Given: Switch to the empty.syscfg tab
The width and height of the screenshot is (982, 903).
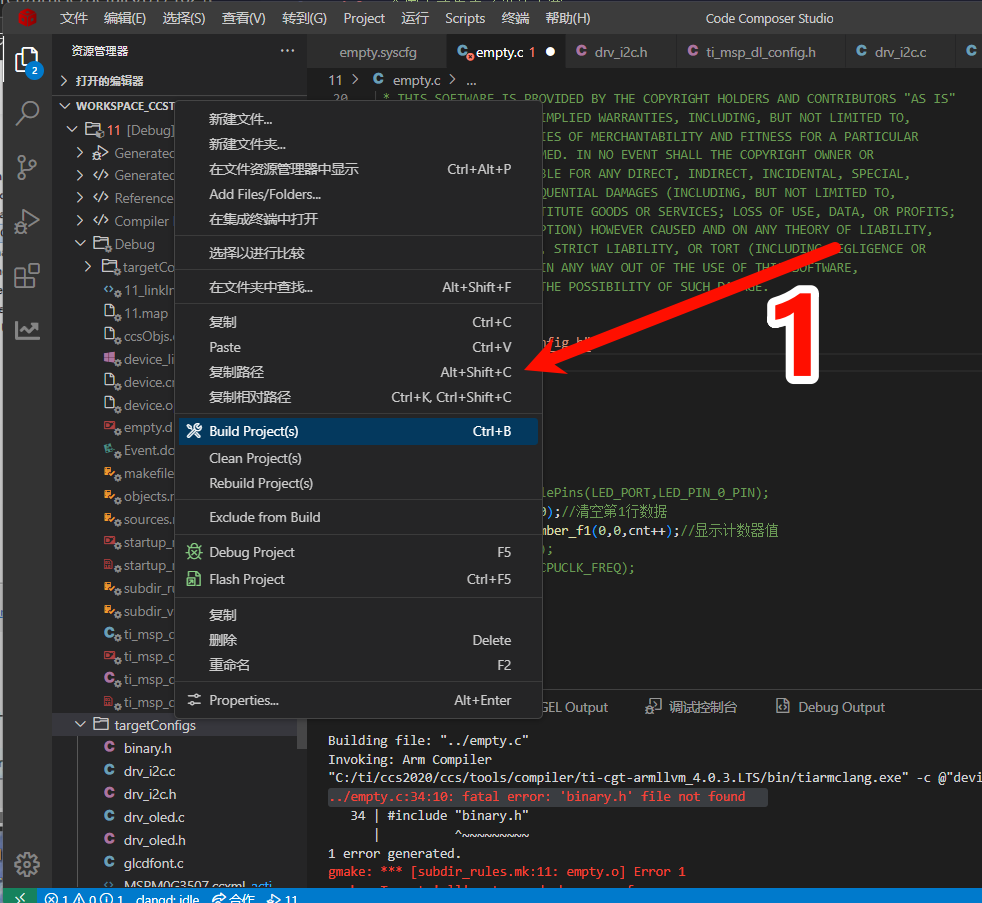Looking at the screenshot, I should click(x=378, y=52).
